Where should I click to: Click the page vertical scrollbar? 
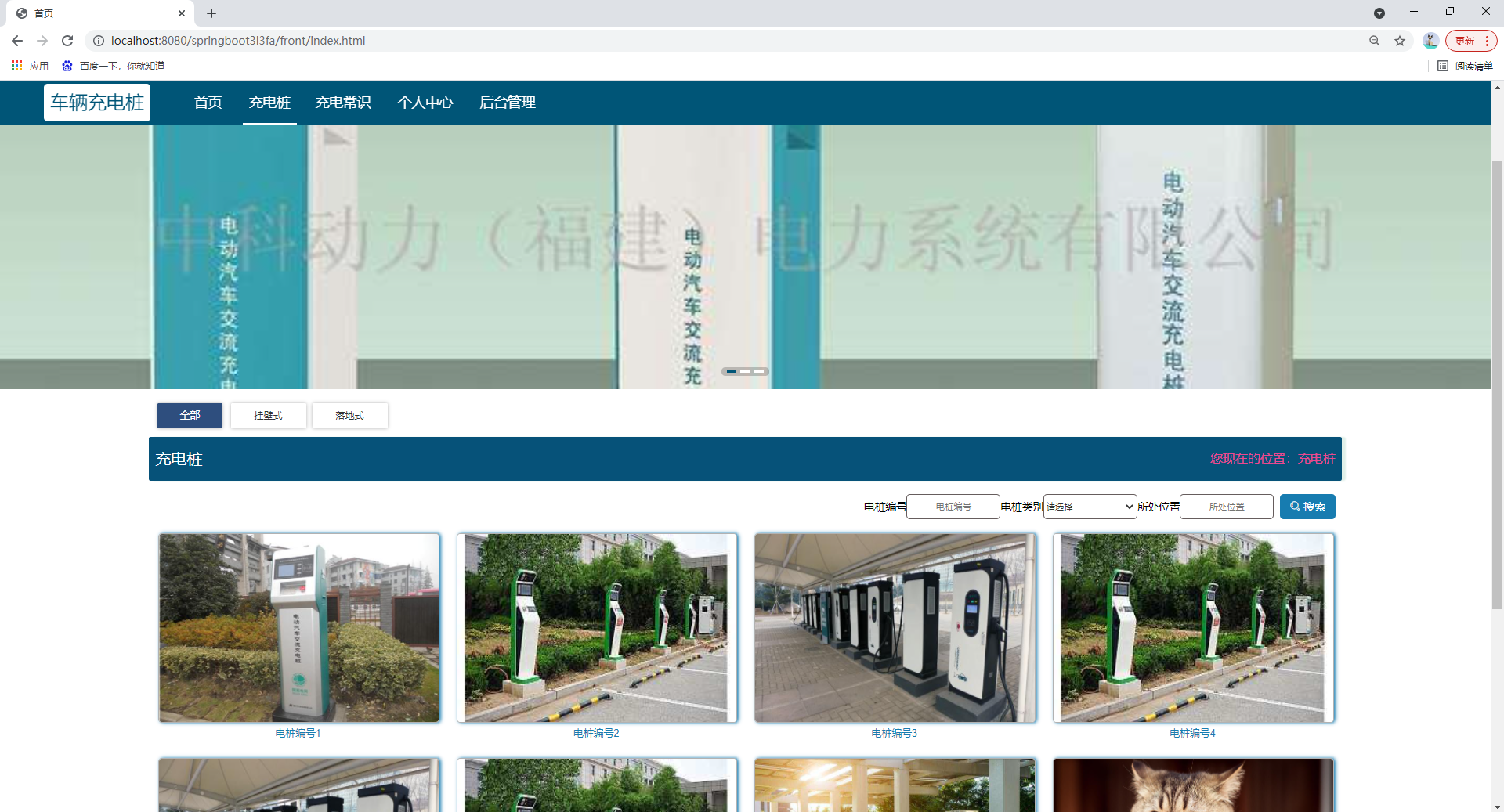point(1497,384)
